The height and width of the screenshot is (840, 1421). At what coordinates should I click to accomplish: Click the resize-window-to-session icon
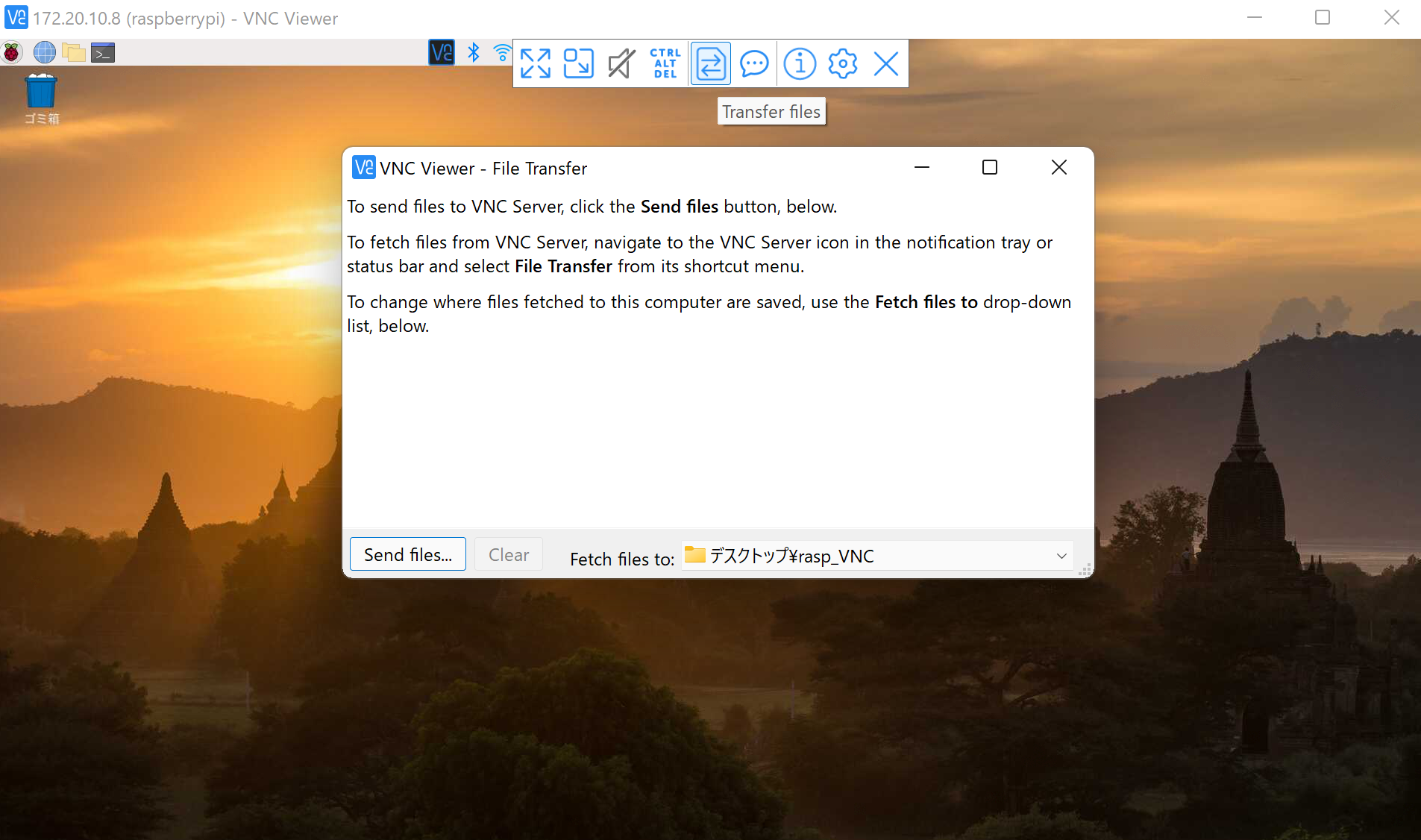click(579, 63)
